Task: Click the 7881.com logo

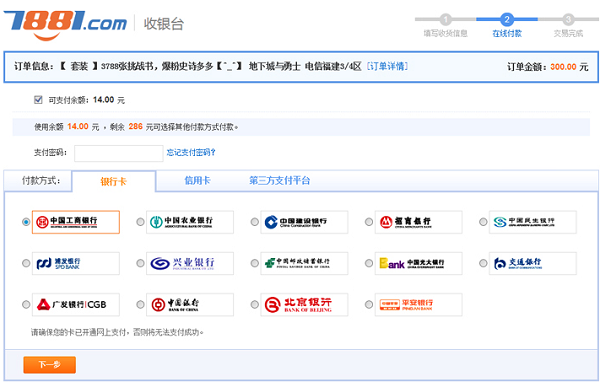Action: tap(65, 25)
